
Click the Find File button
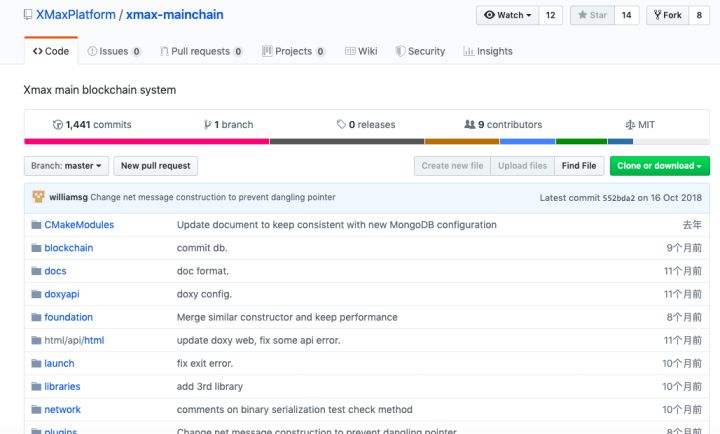tap(579, 166)
